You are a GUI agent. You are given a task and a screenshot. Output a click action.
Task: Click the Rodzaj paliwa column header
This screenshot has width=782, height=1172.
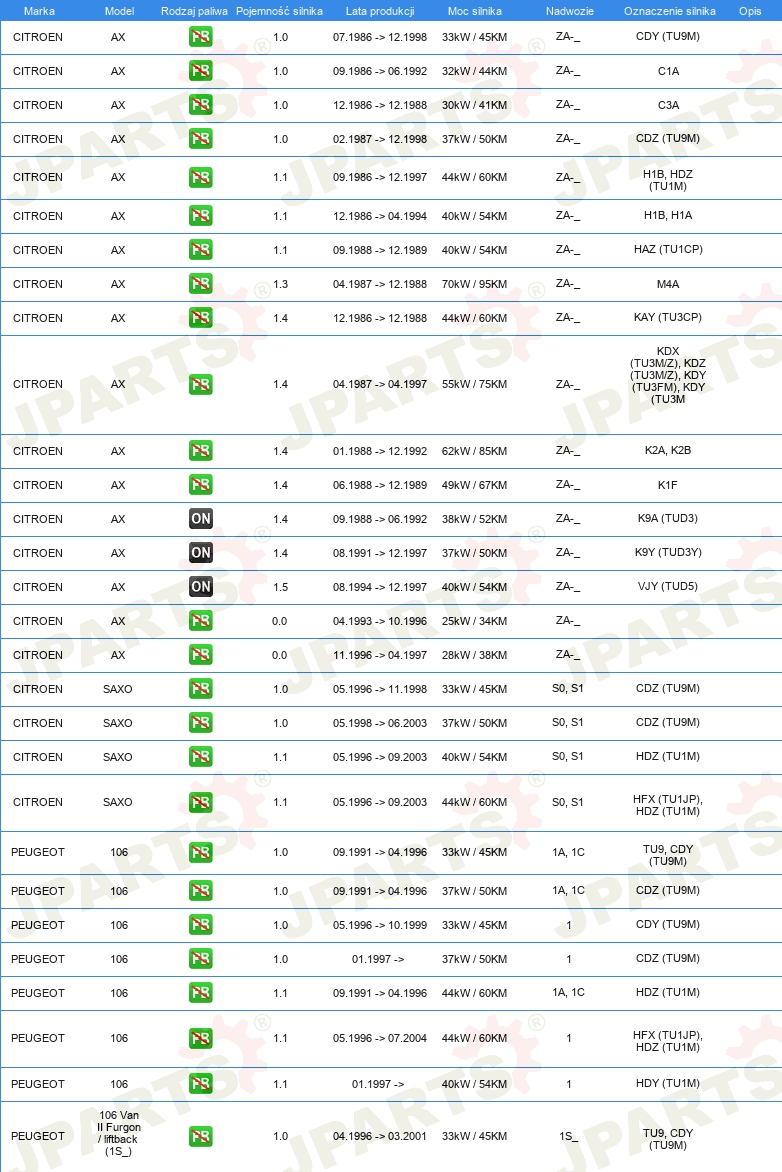pos(194,11)
